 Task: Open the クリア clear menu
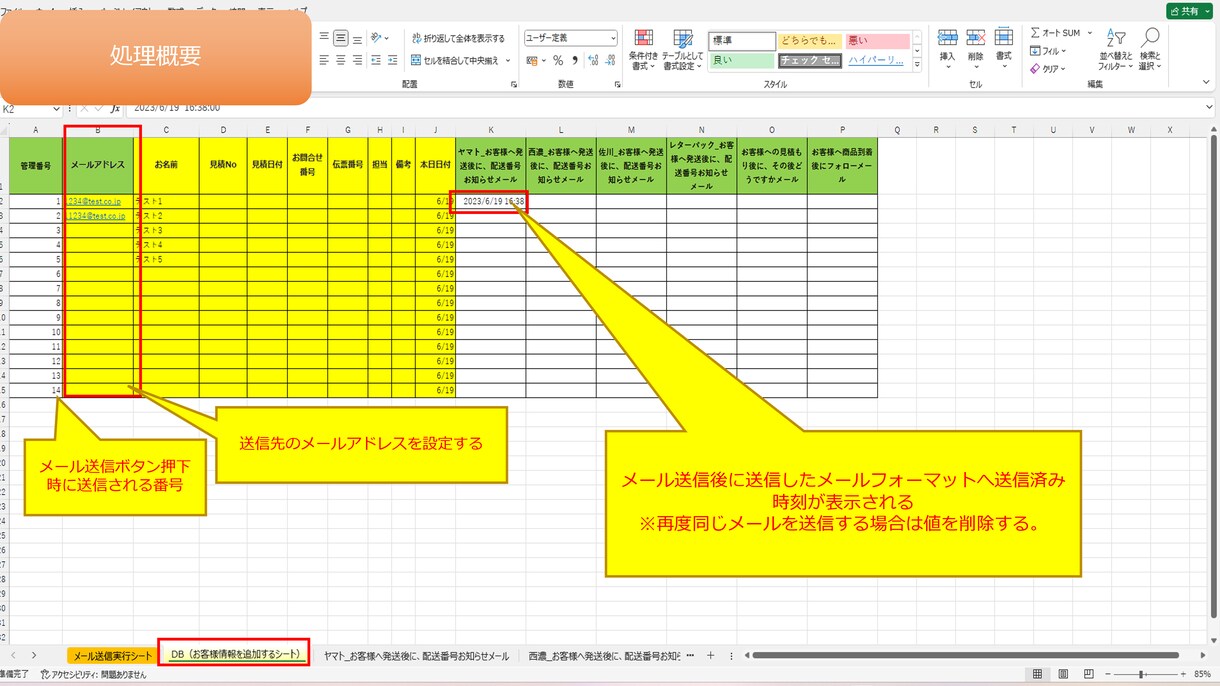coord(1049,69)
